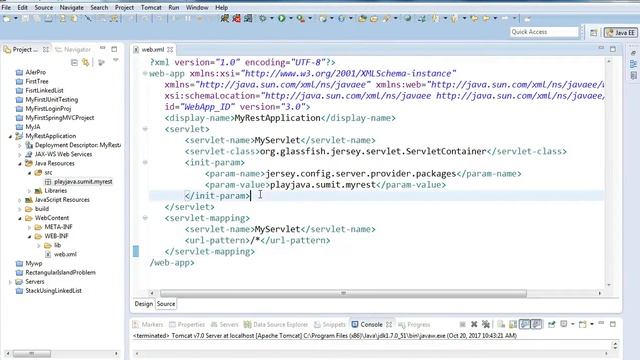Open the Debug button dropdown arrow
Image resolution: width=640 pixels, height=360 pixels.
point(271,18)
